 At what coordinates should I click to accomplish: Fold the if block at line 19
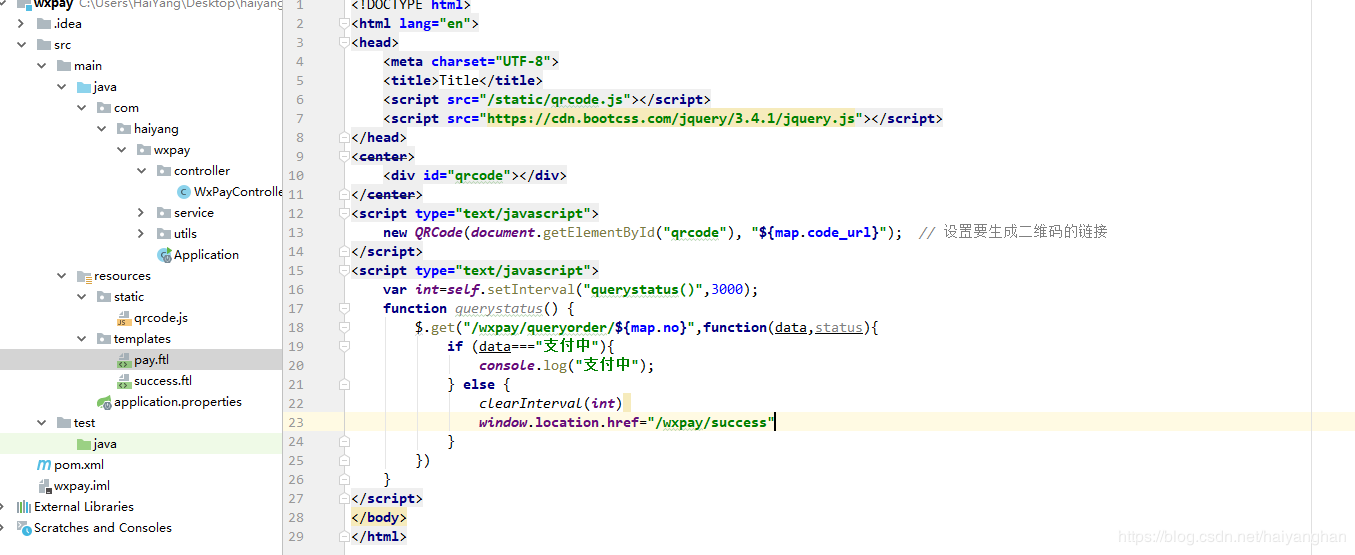343,346
